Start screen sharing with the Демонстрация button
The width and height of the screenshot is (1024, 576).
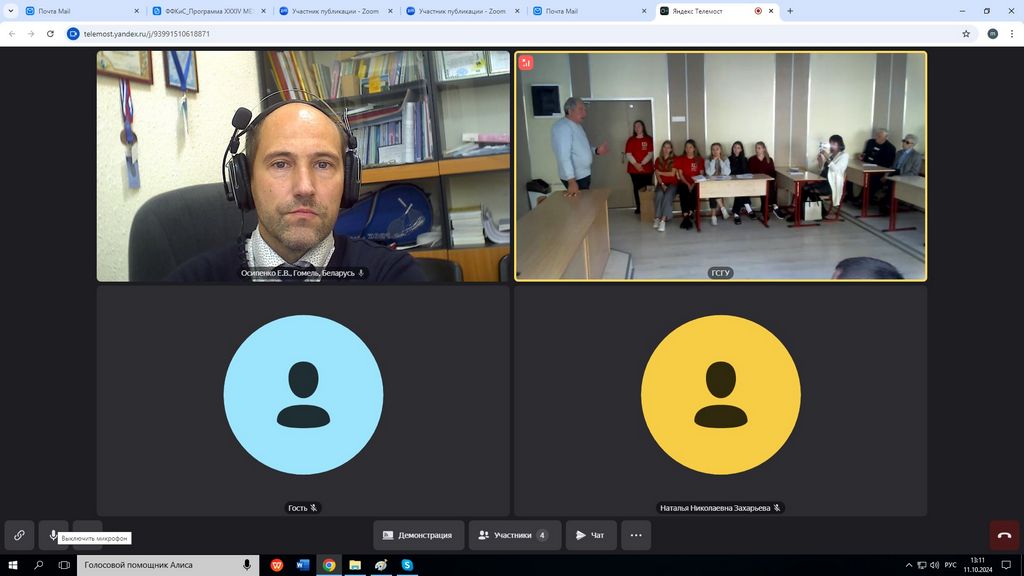click(x=419, y=535)
